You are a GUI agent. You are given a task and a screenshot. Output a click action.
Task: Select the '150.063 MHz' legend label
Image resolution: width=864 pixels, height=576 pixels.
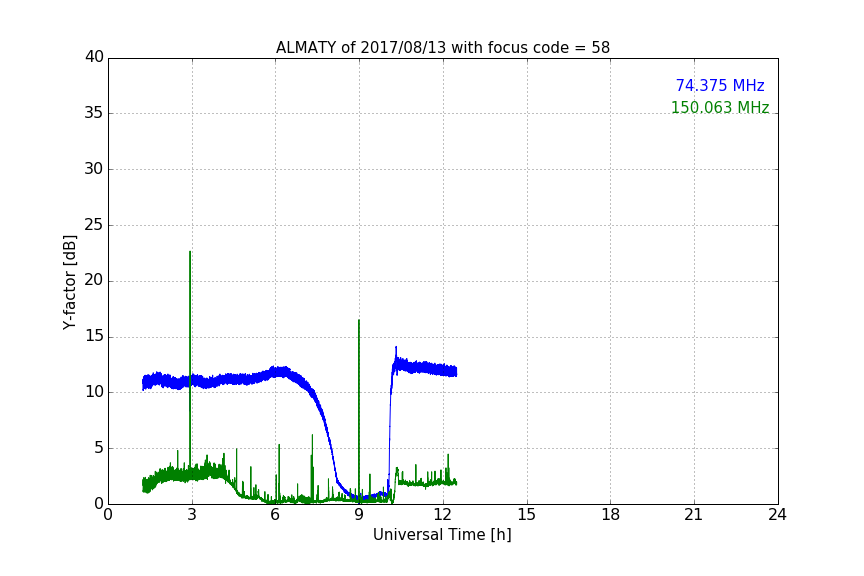tap(720, 107)
